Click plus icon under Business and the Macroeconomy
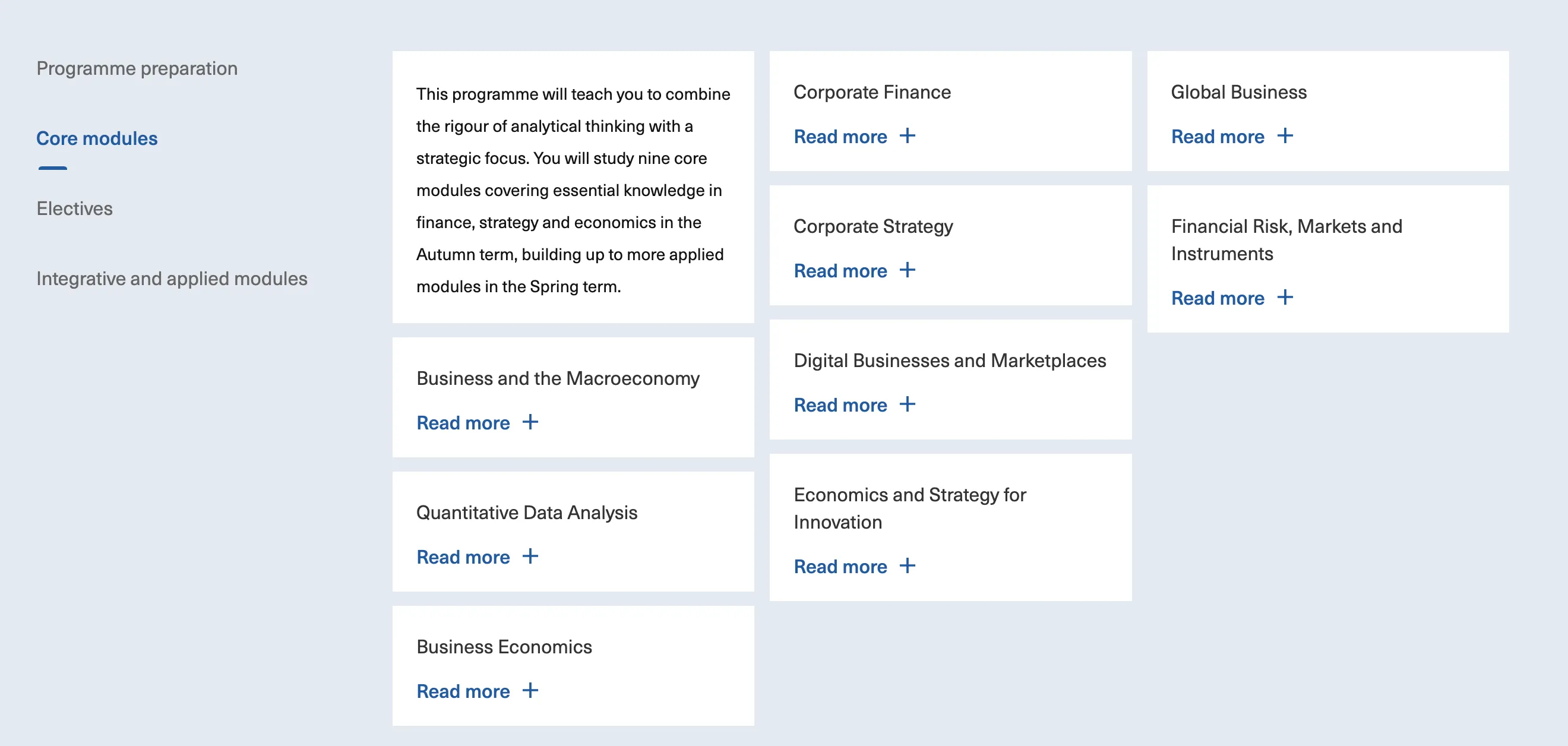This screenshot has width=1568, height=746. [530, 422]
